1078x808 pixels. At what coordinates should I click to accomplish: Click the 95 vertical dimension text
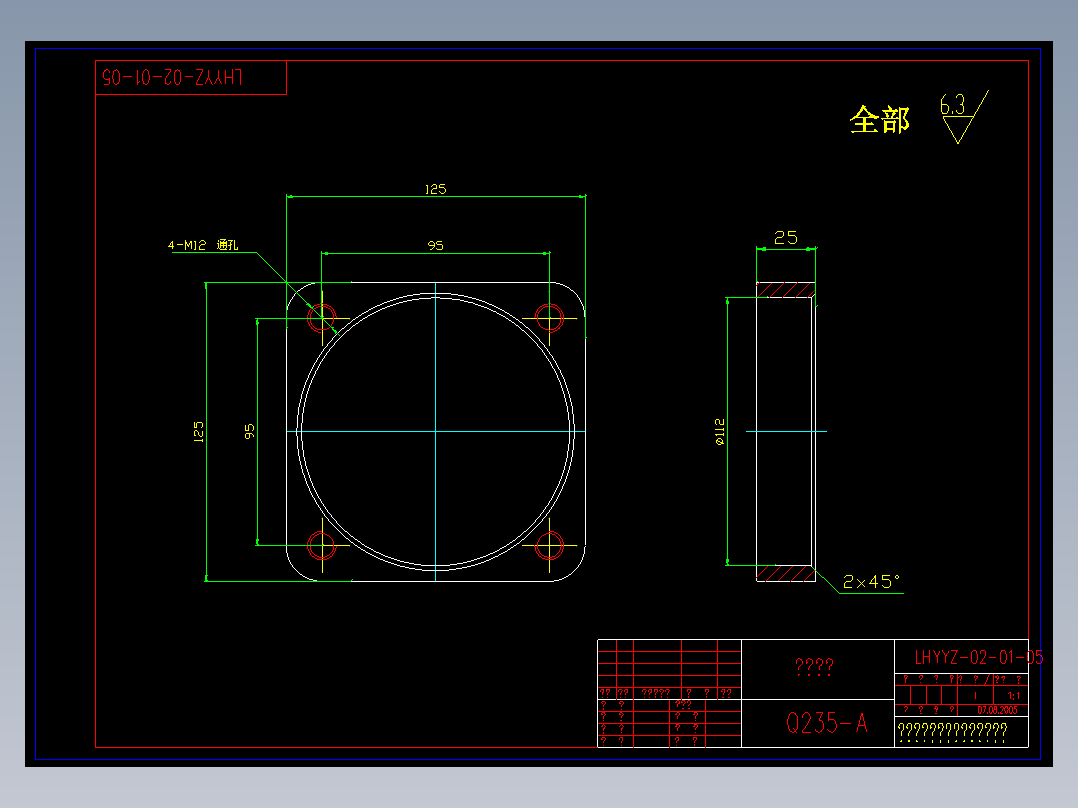click(250, 431)
